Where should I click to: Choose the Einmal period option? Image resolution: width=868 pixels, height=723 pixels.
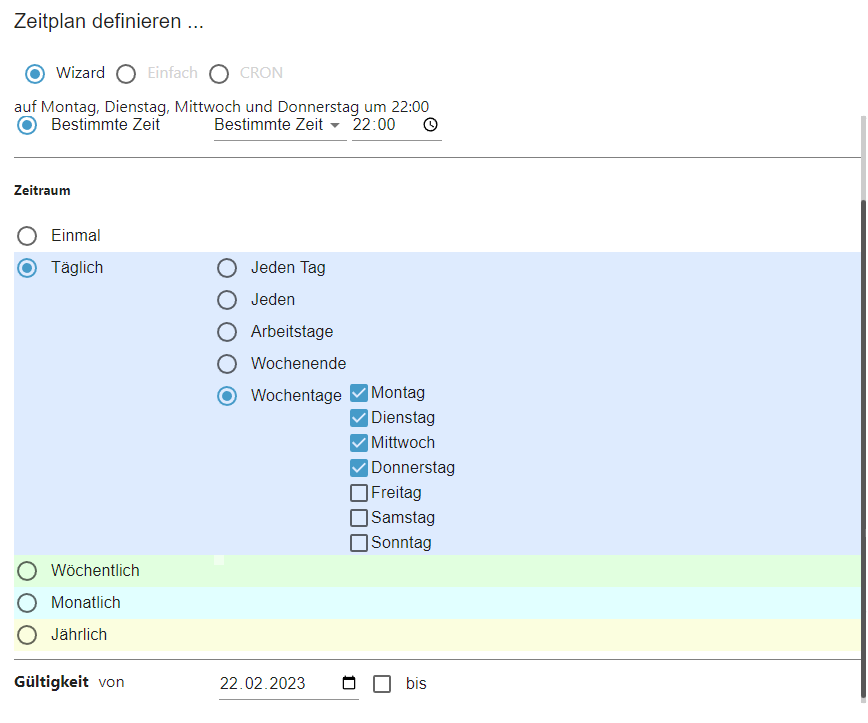click(x=27, y=236)
